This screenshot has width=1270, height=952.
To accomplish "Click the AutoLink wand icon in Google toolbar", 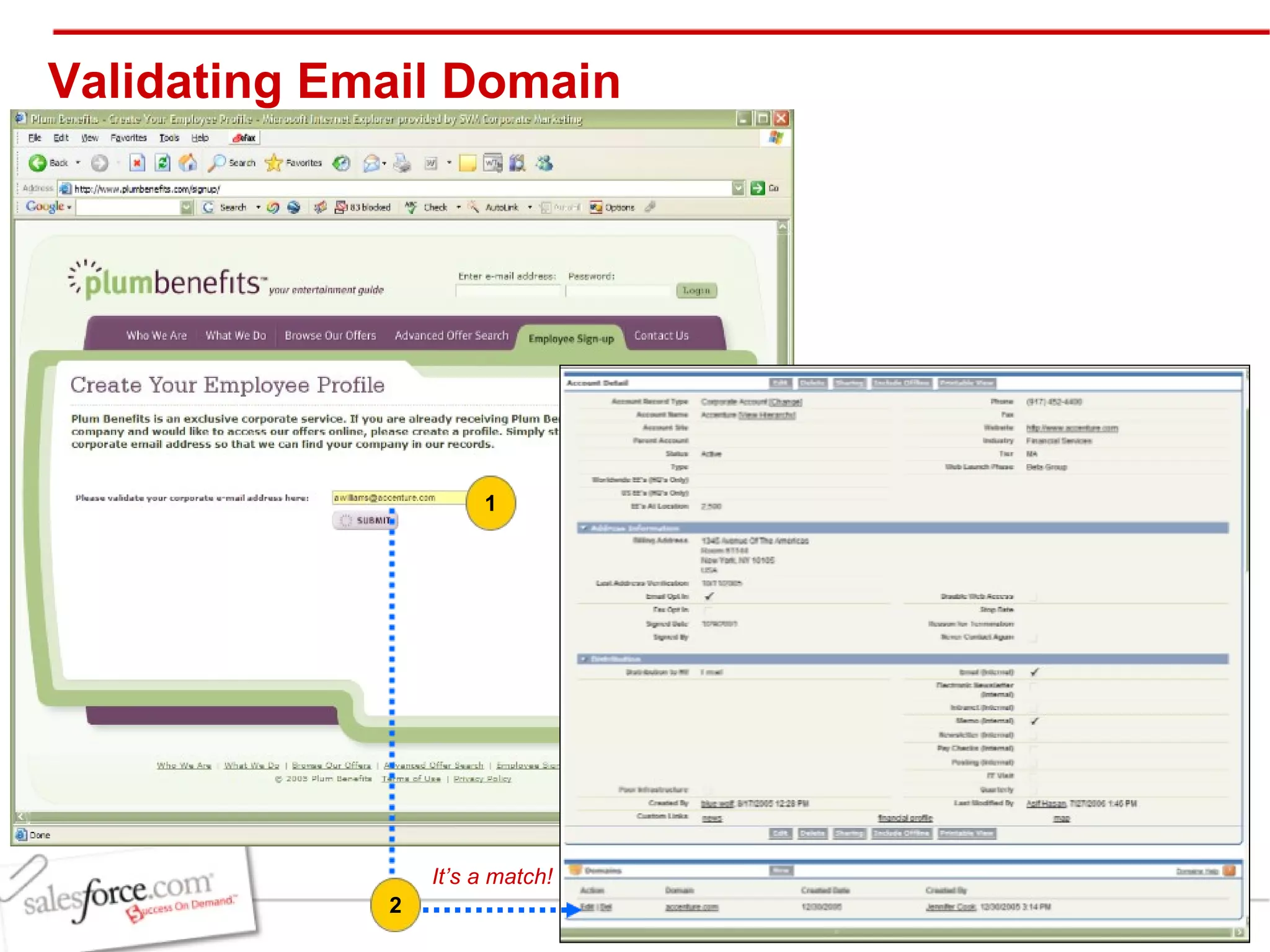I will [x=474, y=207].
